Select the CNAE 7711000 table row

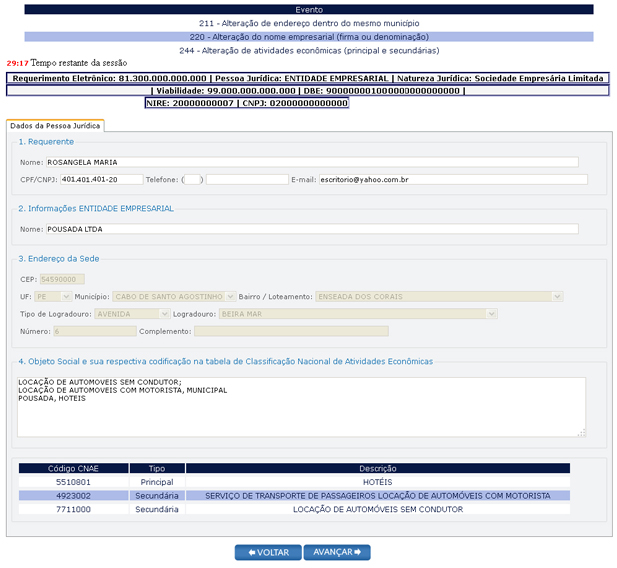tap(294, 509)
